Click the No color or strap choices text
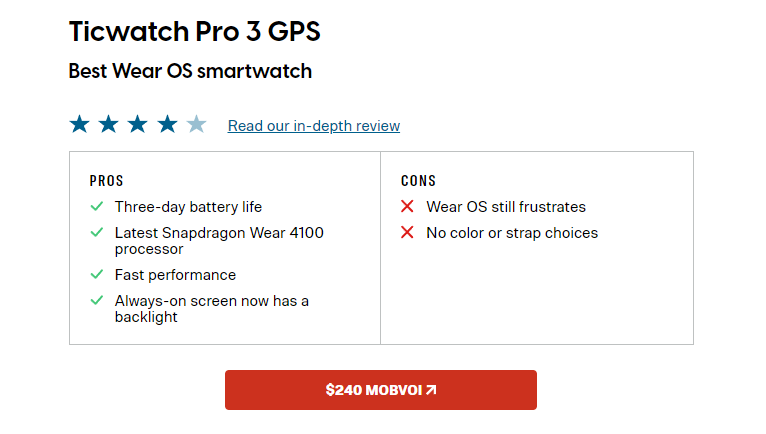The height and width of the screenshot is (434, 766). point(512,233)
